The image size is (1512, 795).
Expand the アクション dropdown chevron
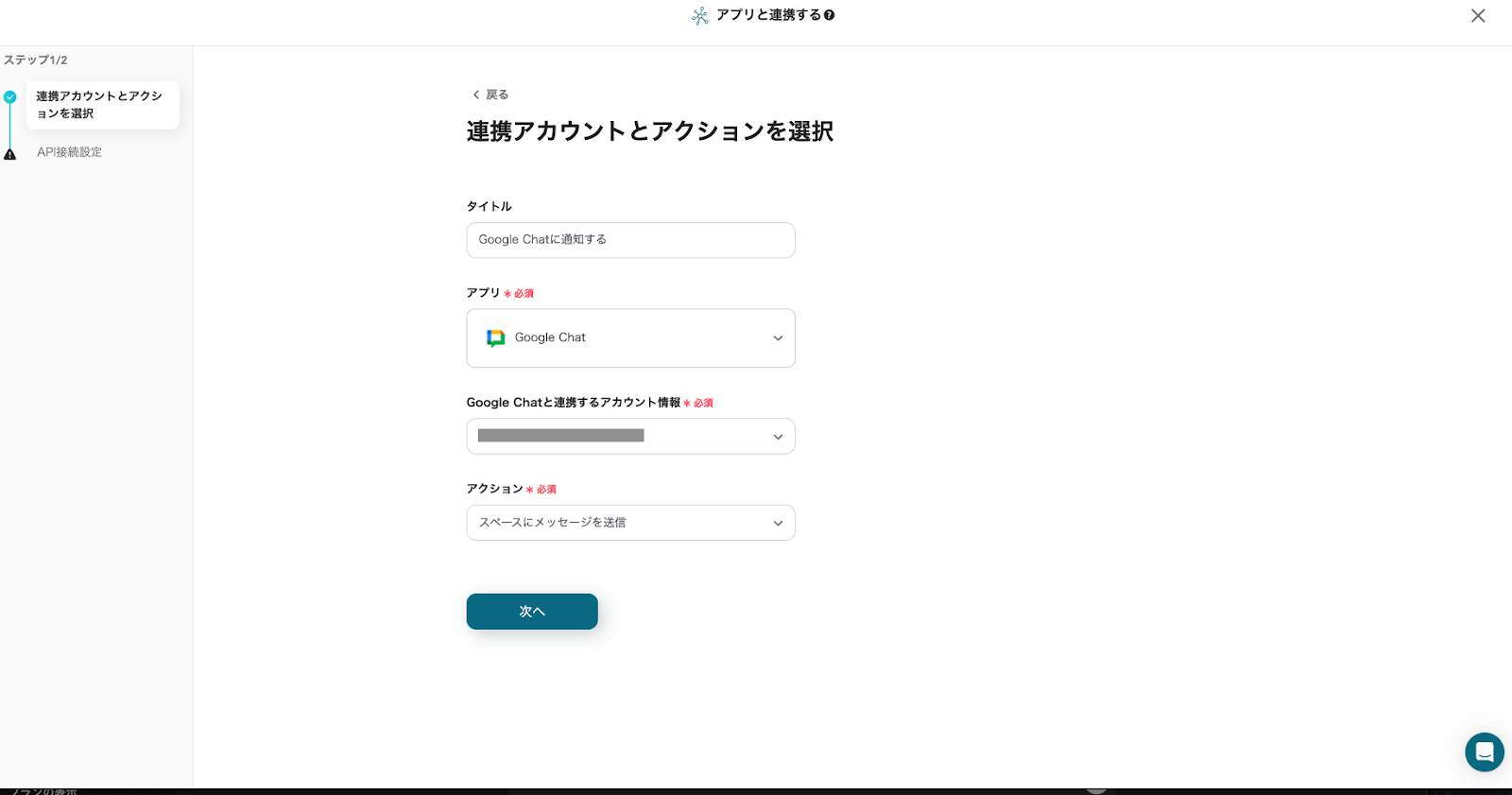pyautogui.click(x=778, y=523)
